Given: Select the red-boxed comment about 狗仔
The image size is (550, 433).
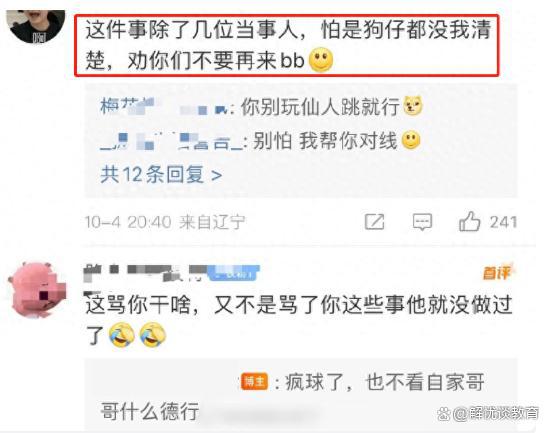Looking at the screenshot, I should tap(287, 45).
